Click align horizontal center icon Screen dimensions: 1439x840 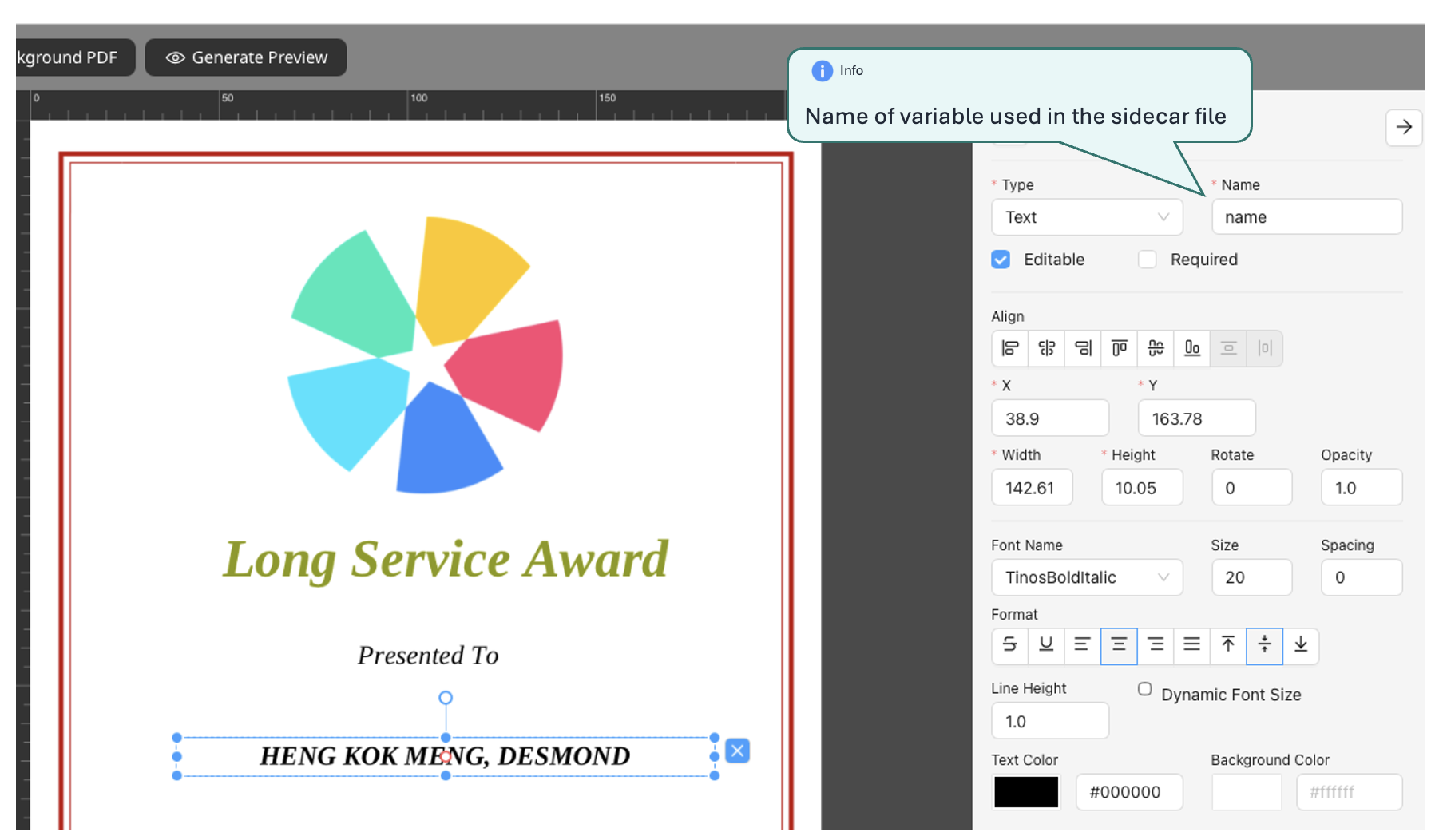pos(1047,348)
